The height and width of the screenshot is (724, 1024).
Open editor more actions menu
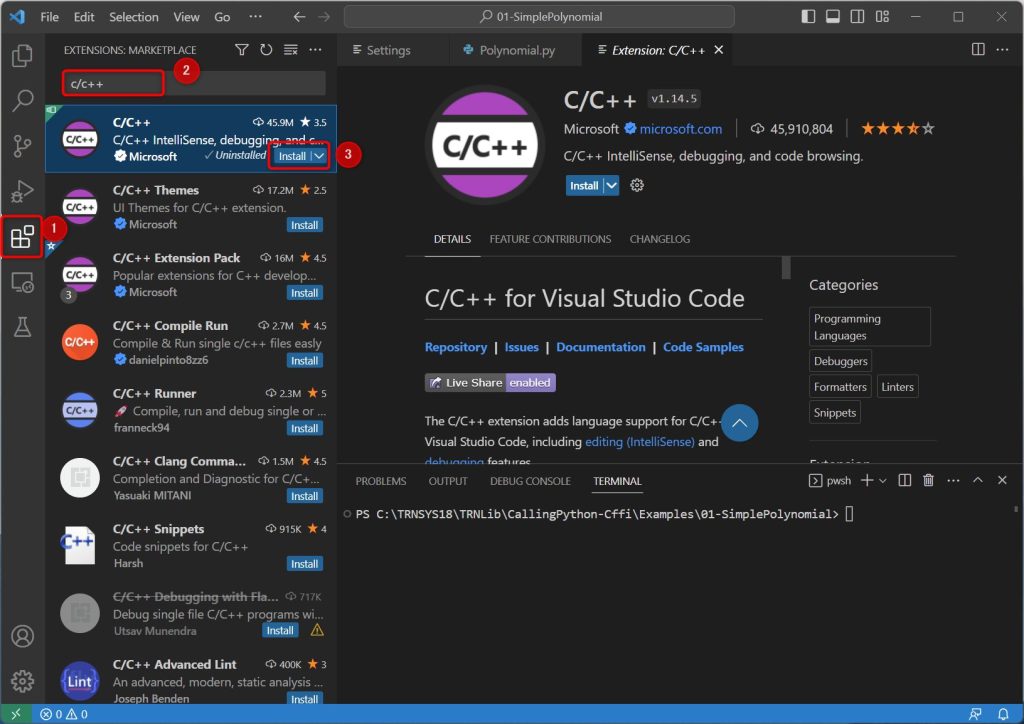(x=1002, y=50)
